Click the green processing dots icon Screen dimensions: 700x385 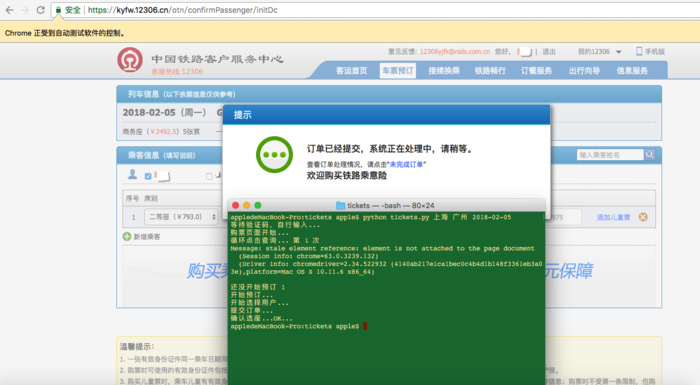275,155
